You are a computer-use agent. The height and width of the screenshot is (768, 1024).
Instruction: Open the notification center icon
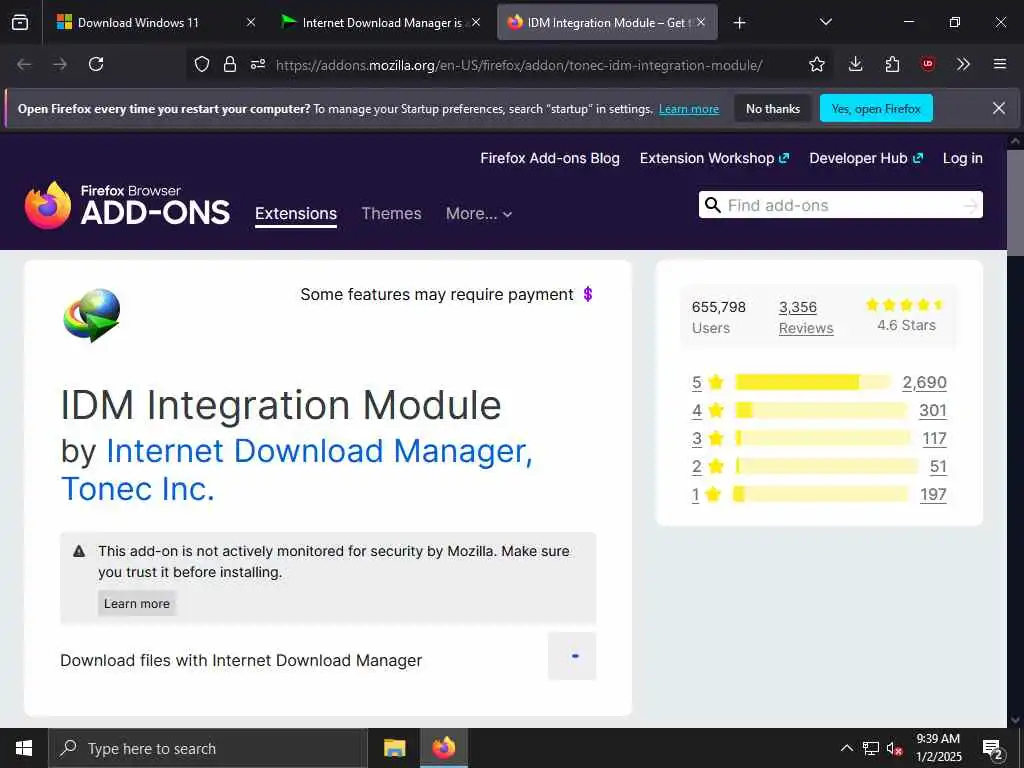point(993,749)
